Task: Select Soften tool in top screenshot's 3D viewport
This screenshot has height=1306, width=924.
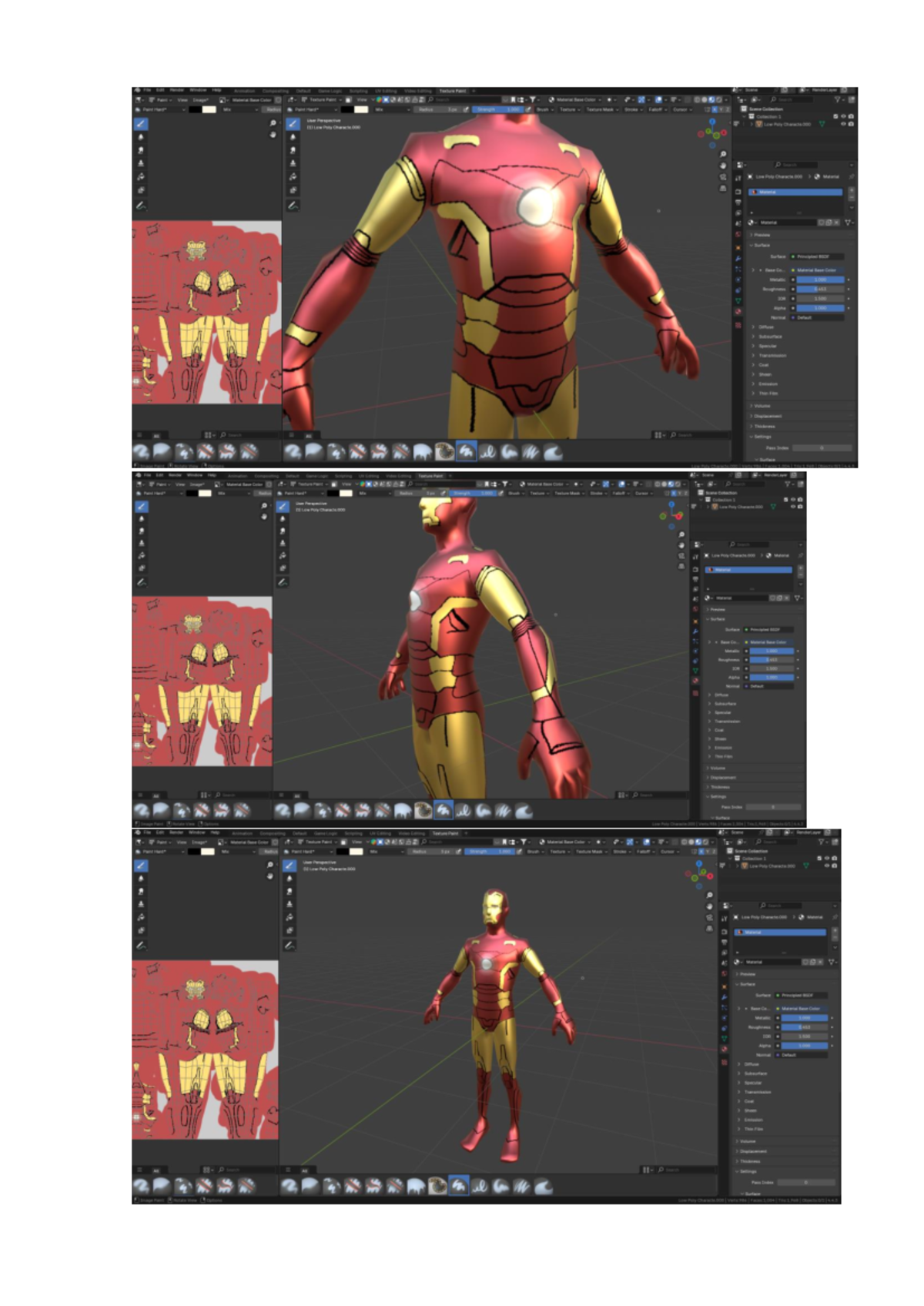Action: [293, 137]
